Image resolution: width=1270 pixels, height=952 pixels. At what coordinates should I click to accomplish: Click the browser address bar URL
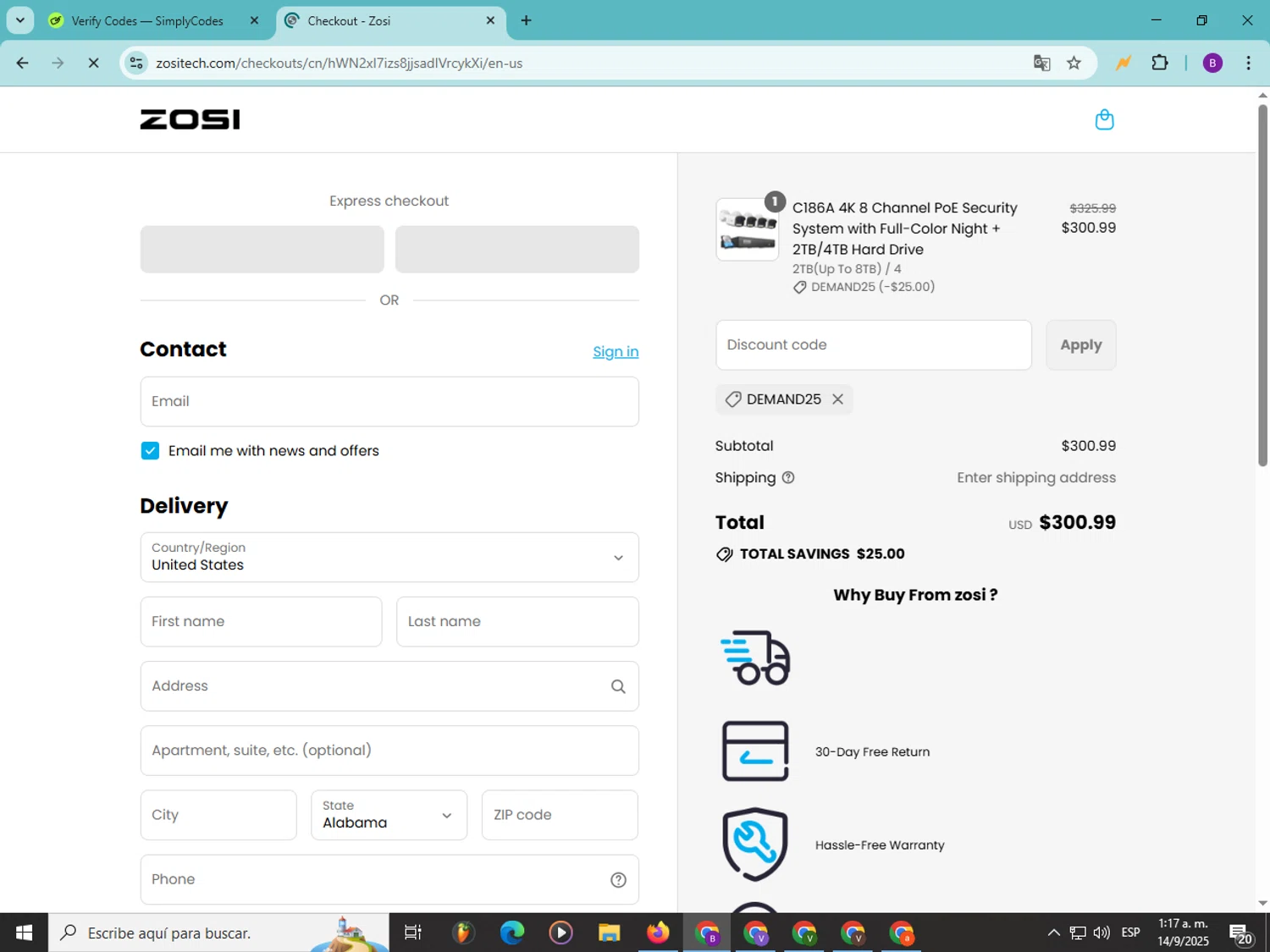pos(339,63)
